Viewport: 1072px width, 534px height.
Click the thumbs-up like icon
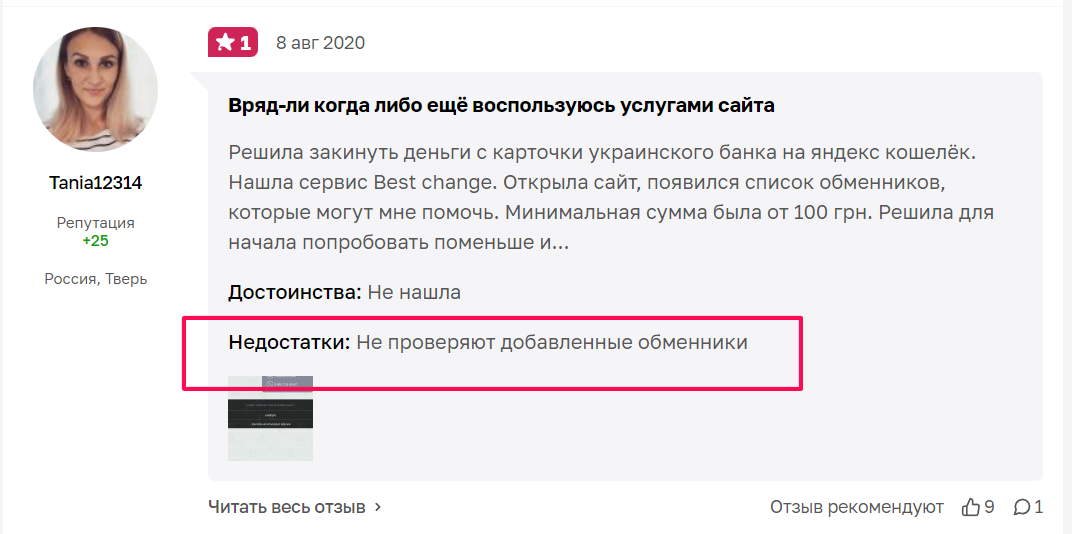click(x=970, y=507)
